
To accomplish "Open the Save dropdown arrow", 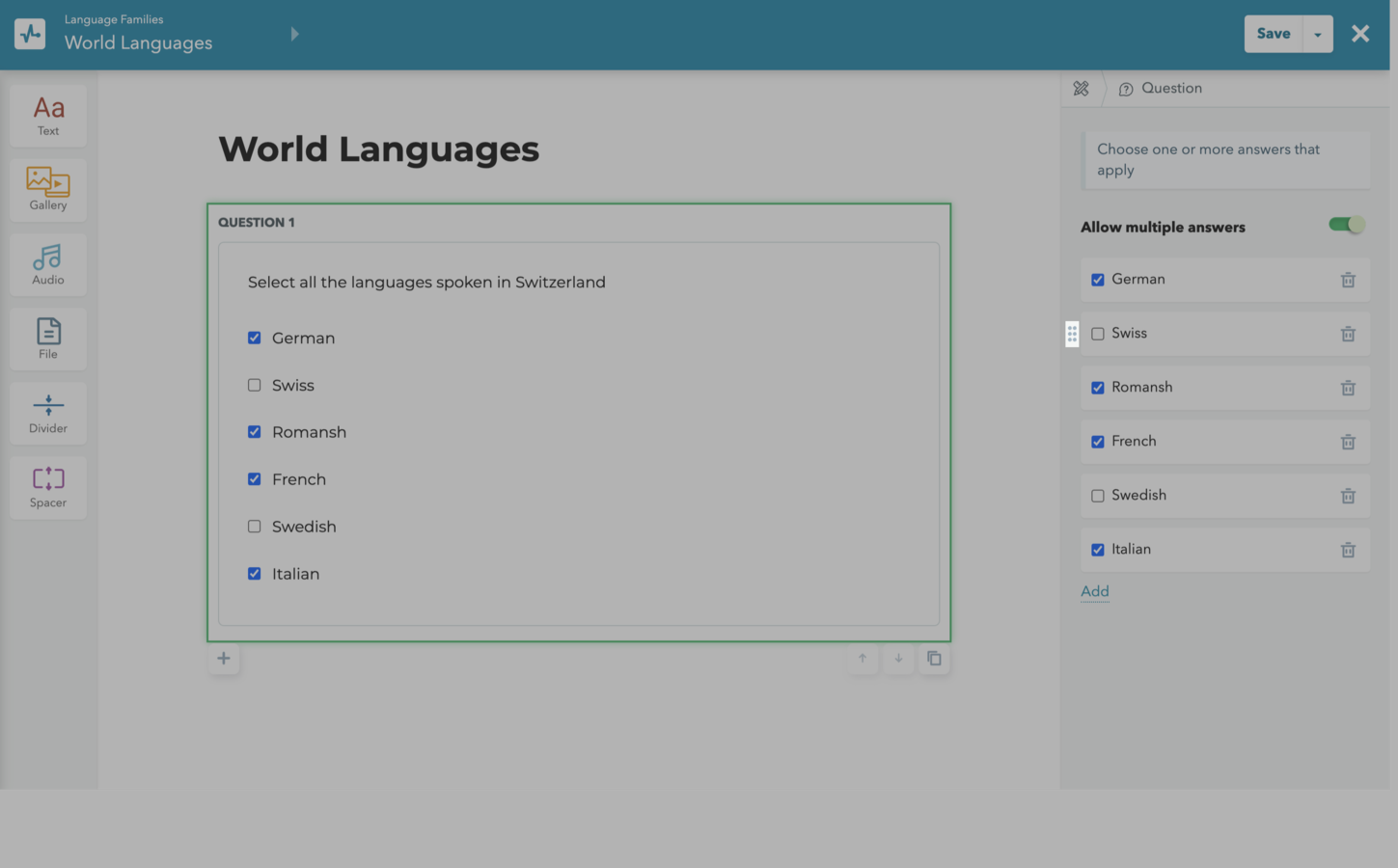I will coord(1318,34).
